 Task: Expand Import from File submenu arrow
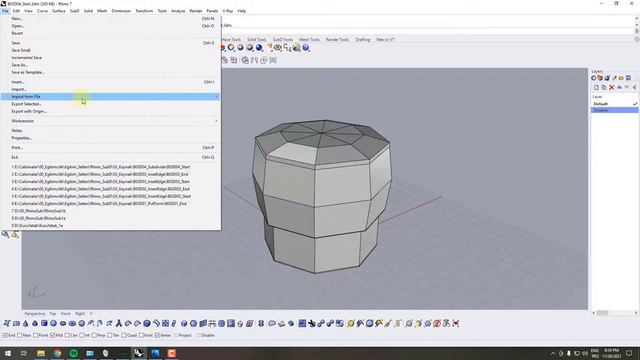coord(216,97)
